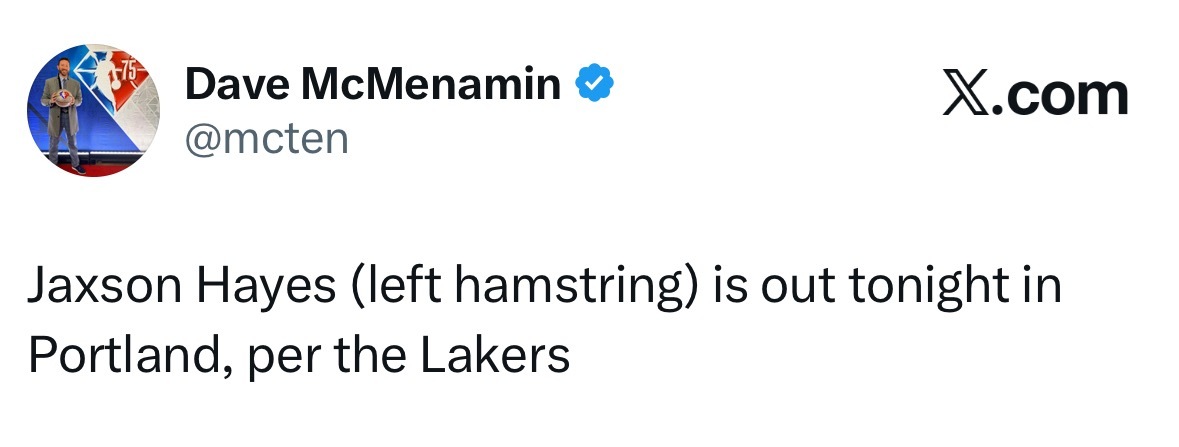Open the Dave McMenamin display name
Viewport: 1179px width, 447px height.
(x=373, y=86)
